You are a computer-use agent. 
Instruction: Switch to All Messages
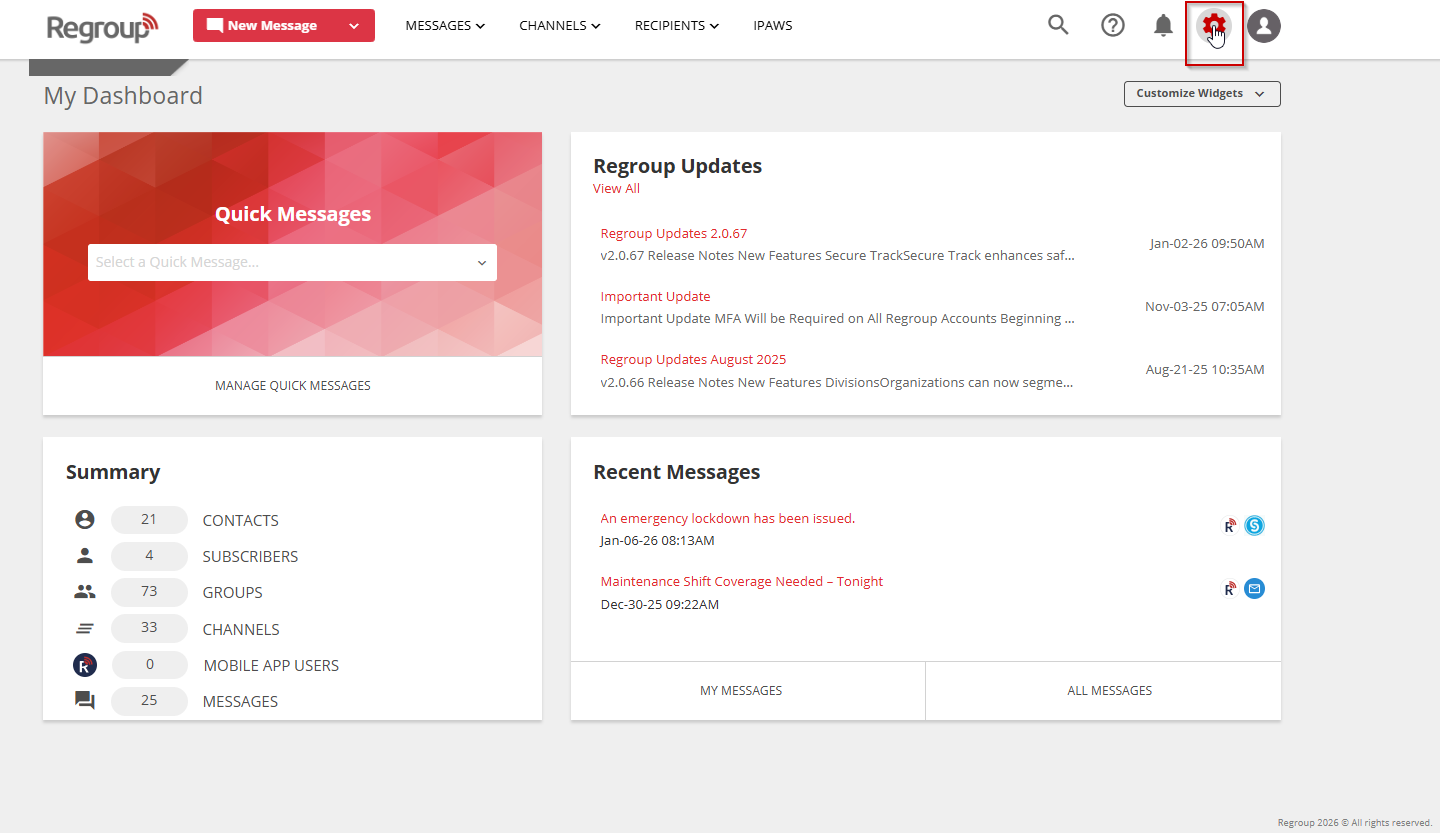coord(1103,691)
